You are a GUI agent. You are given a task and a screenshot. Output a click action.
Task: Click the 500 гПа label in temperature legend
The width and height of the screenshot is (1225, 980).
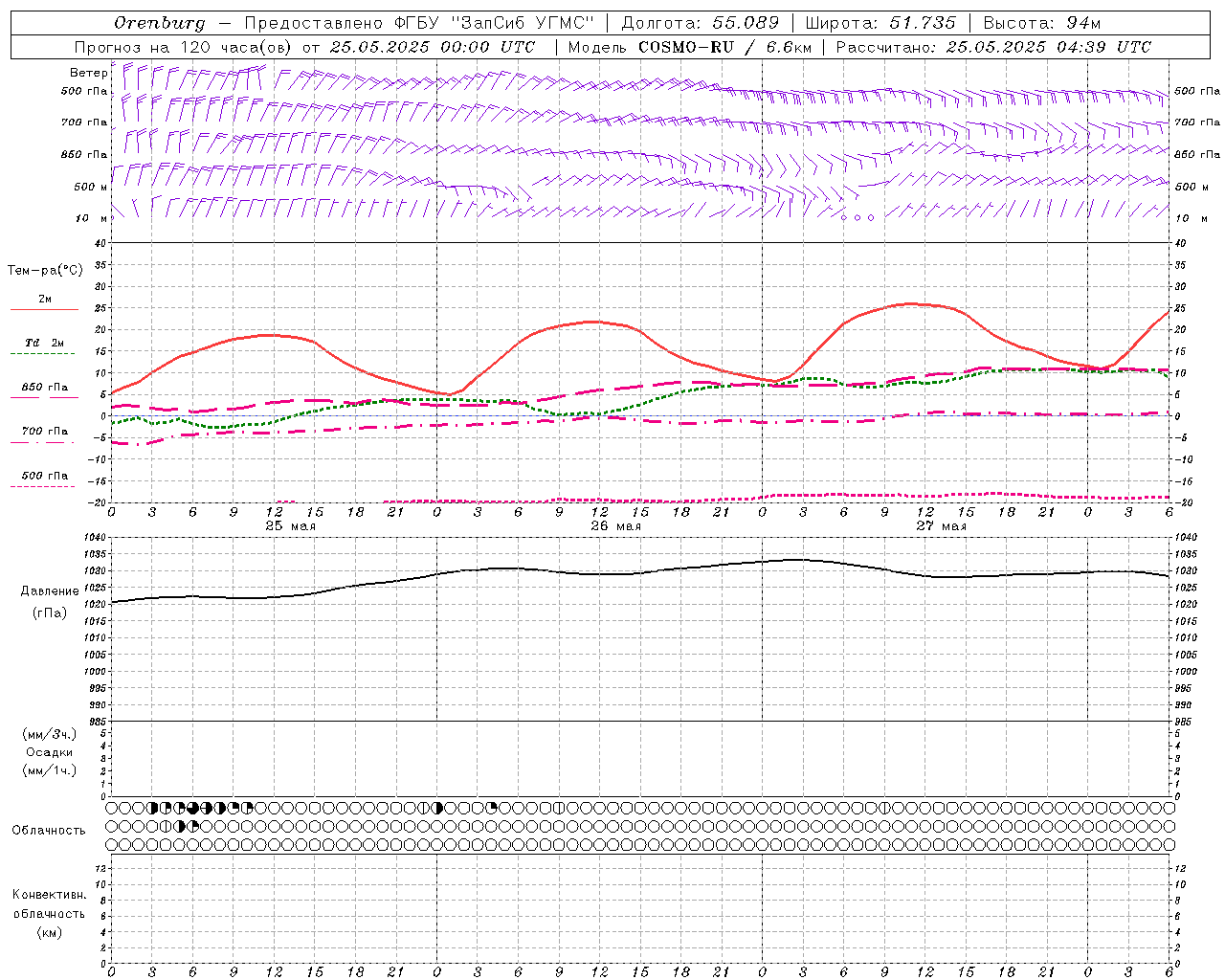coord(45,476)
